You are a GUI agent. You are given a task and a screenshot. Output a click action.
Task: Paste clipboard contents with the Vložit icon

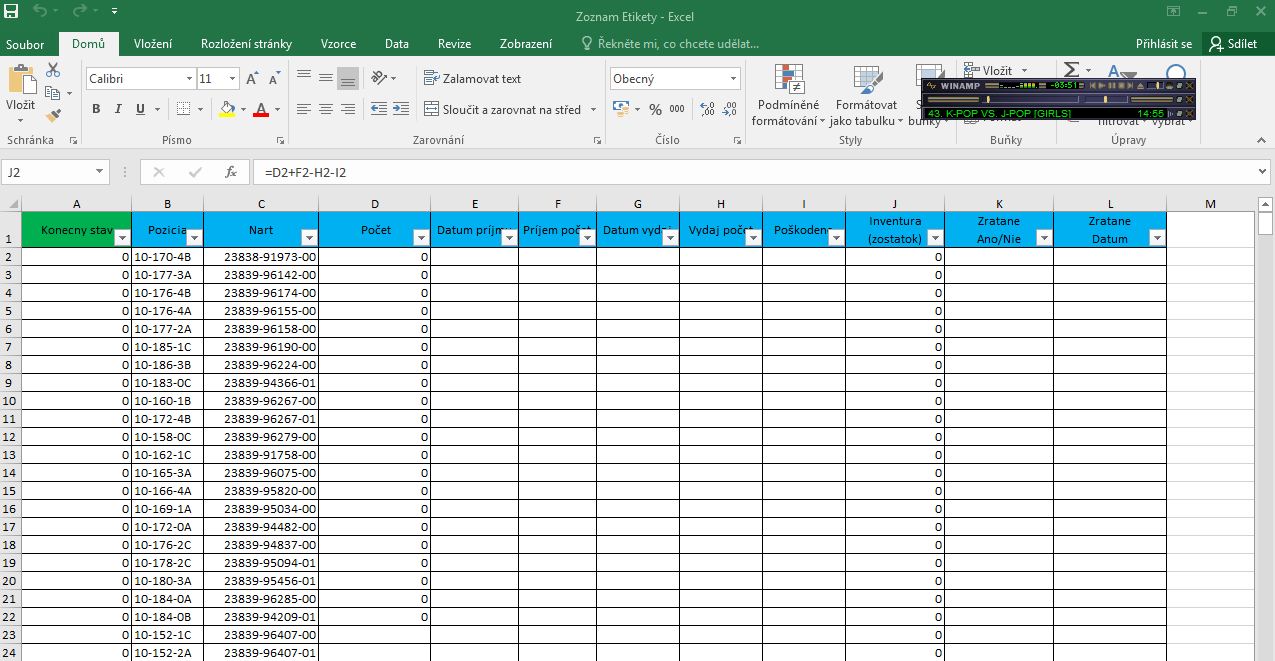point(20,80)
